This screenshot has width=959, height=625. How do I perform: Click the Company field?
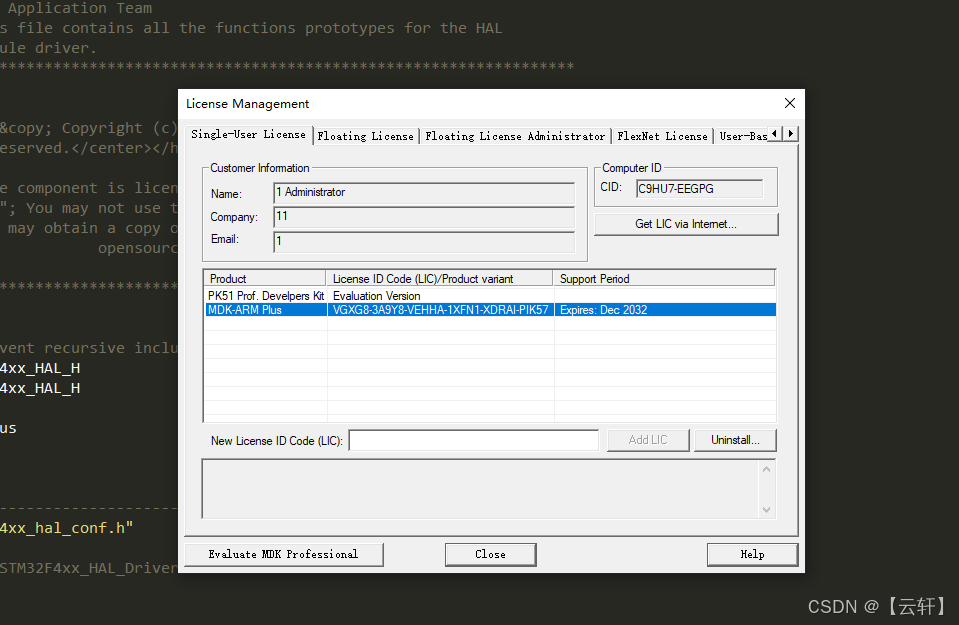(x=424, y=216)
